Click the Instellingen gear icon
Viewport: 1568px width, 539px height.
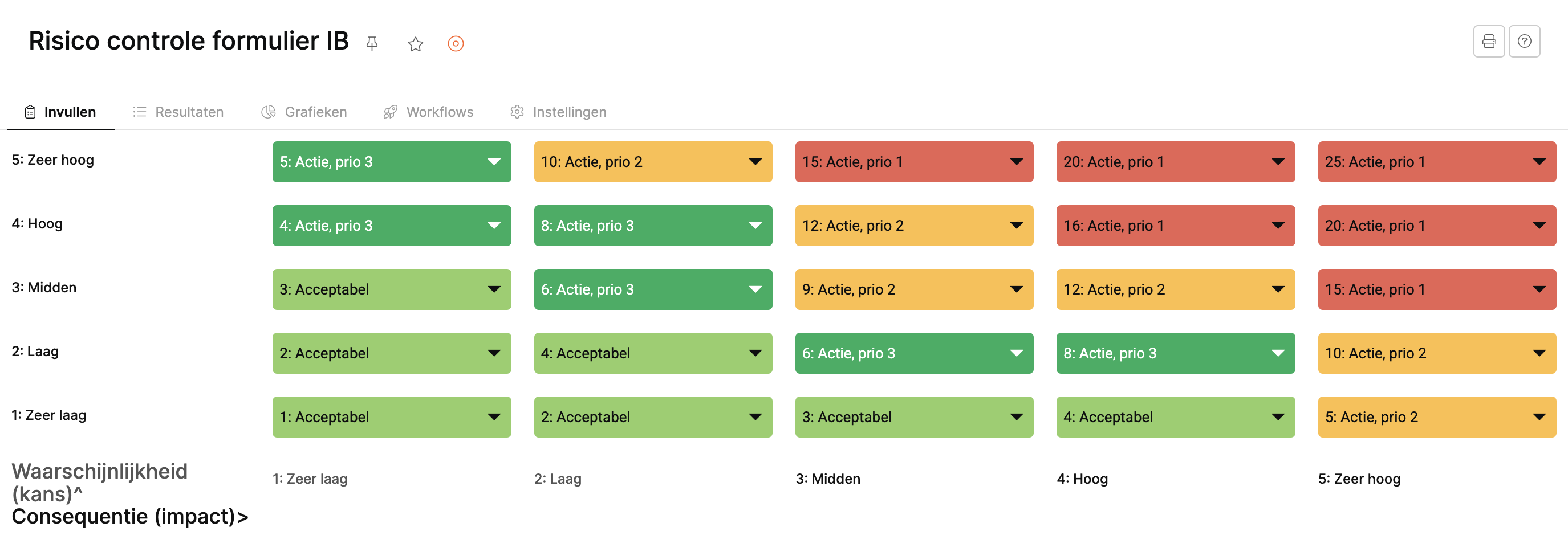(x=517, y=112)
